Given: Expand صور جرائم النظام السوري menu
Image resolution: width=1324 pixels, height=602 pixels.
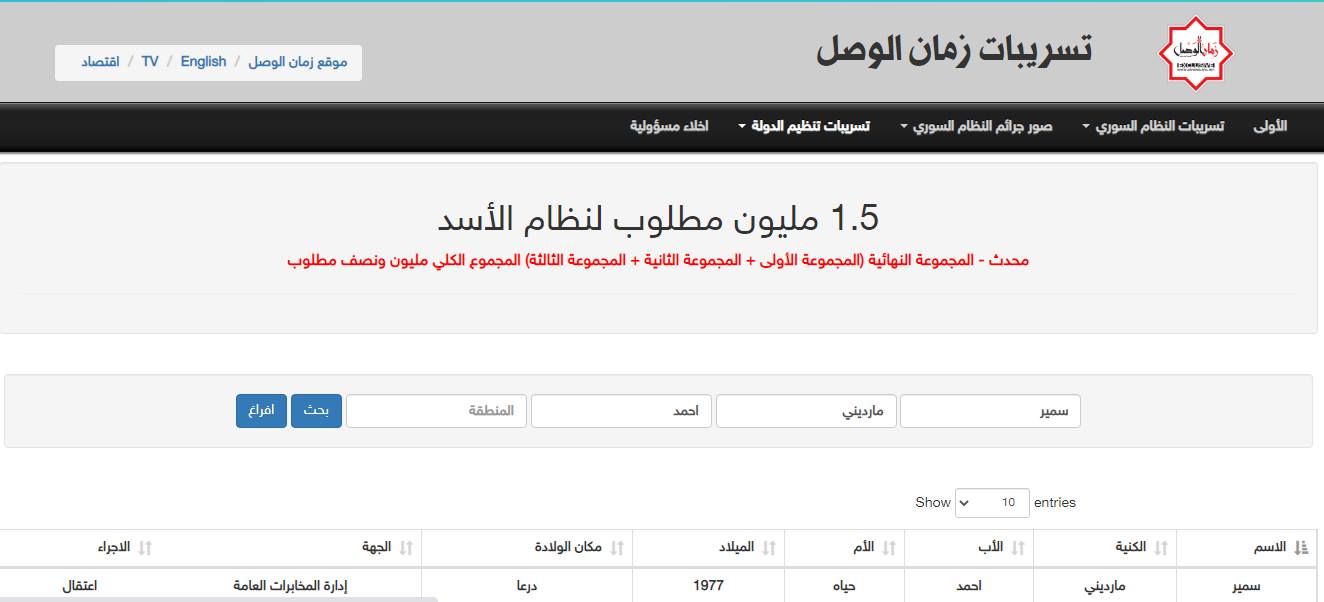Looking at the screenshot, I should coord(976,127).
